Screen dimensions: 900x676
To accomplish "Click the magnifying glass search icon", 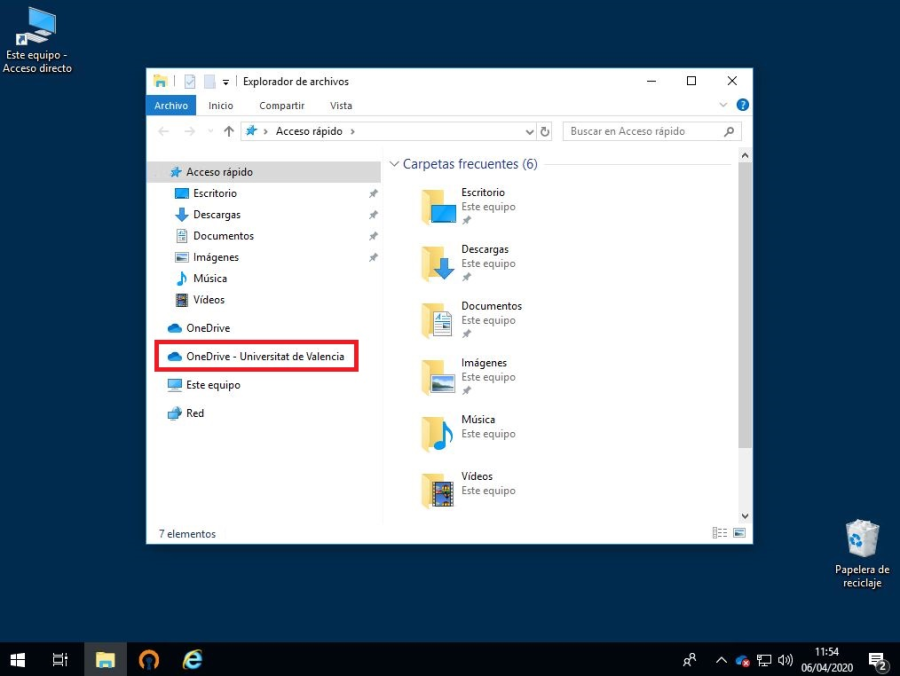I will (729, 131).
